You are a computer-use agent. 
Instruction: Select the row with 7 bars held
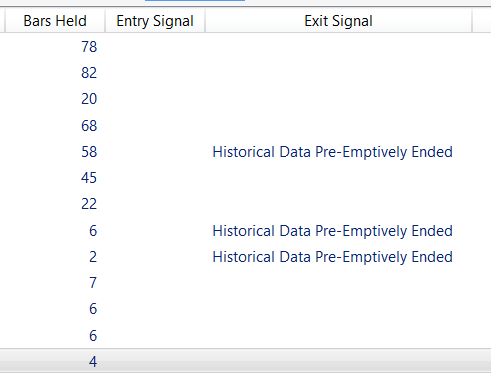[245, 283]
